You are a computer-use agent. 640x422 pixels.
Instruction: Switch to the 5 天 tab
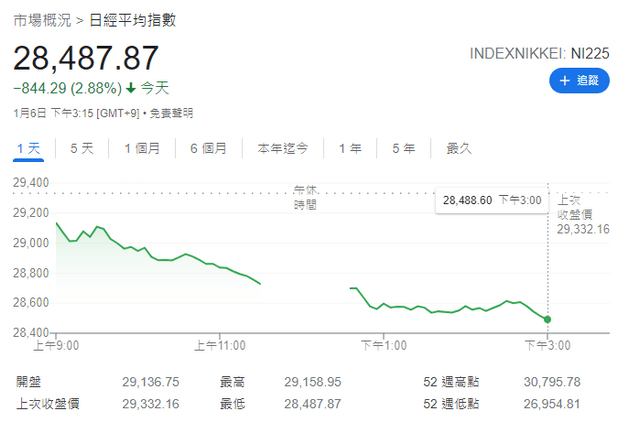click(82, 148)
